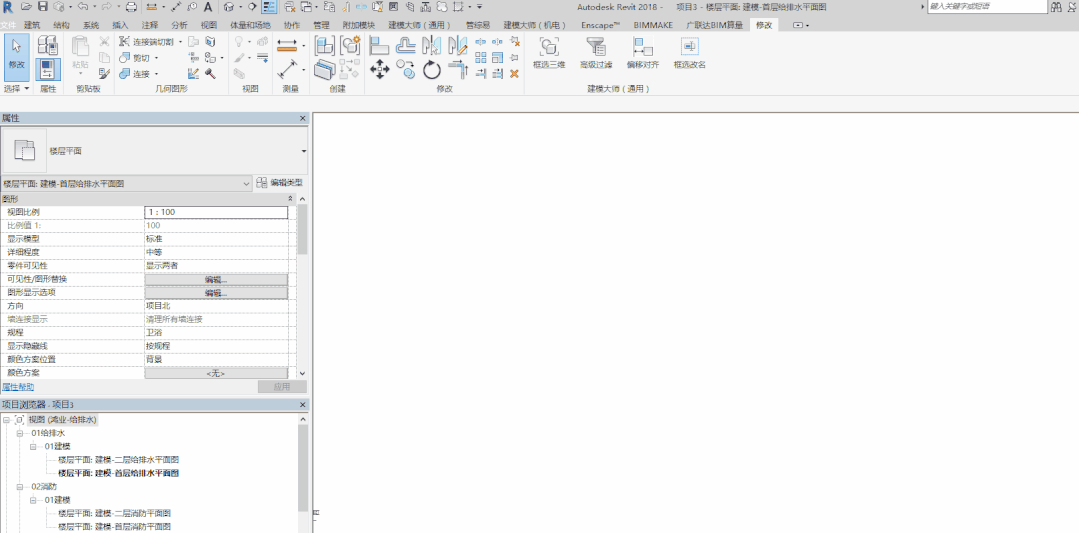Open a file via the folder icon
The width and height of the screenshot is (1079, 533).
point(27,6)
